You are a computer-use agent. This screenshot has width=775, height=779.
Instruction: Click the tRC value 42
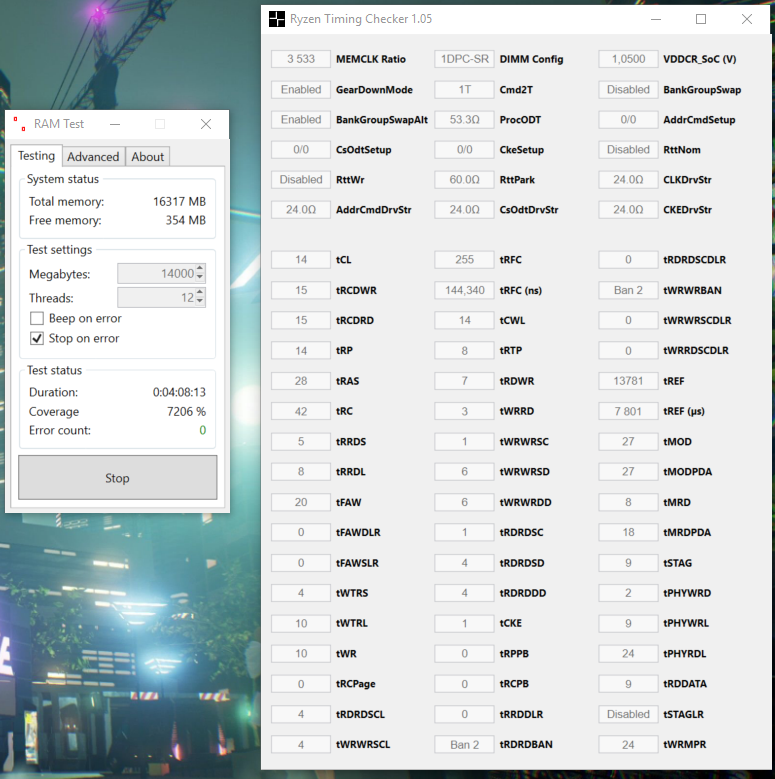tap(301, 411)
